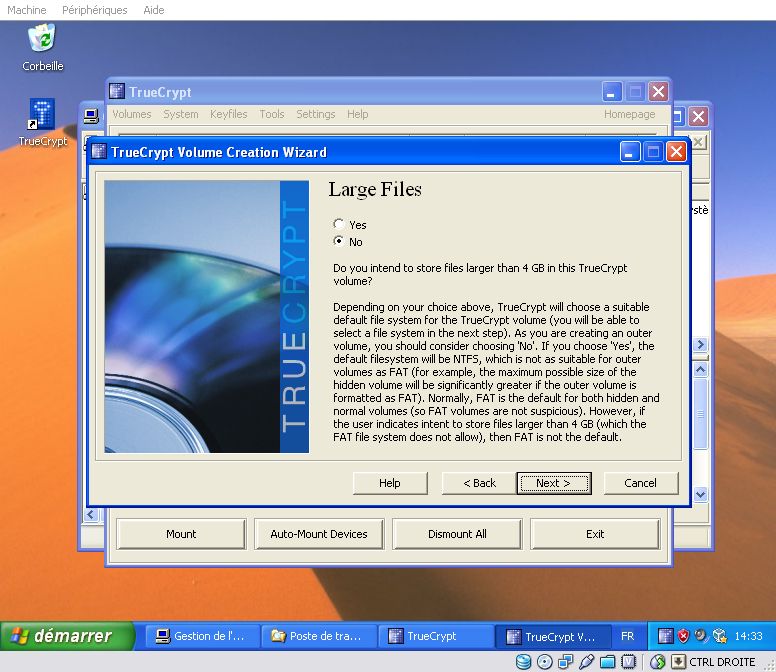Click the FR language indicator
The height and width of the screenshot is (672, 776).
[x=628, y=636]
